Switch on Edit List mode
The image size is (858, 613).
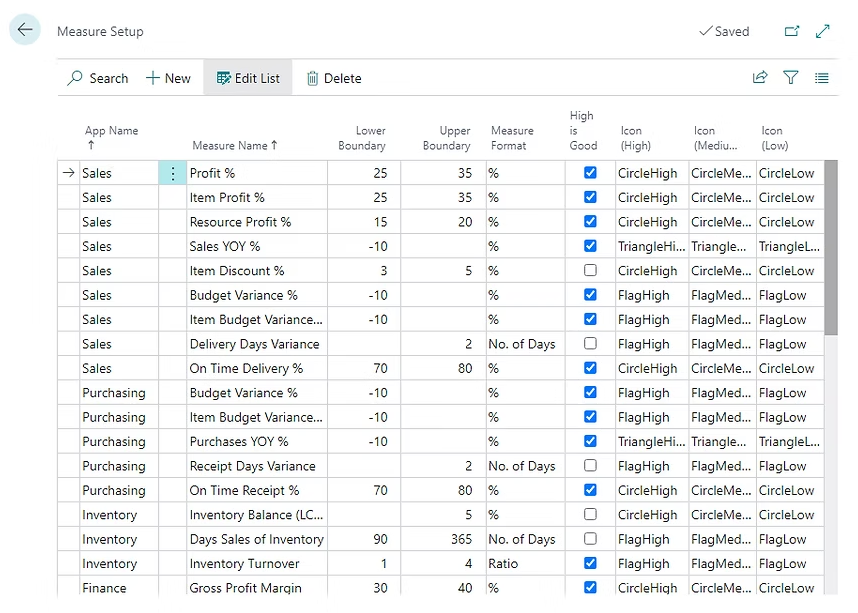[248, 78]
